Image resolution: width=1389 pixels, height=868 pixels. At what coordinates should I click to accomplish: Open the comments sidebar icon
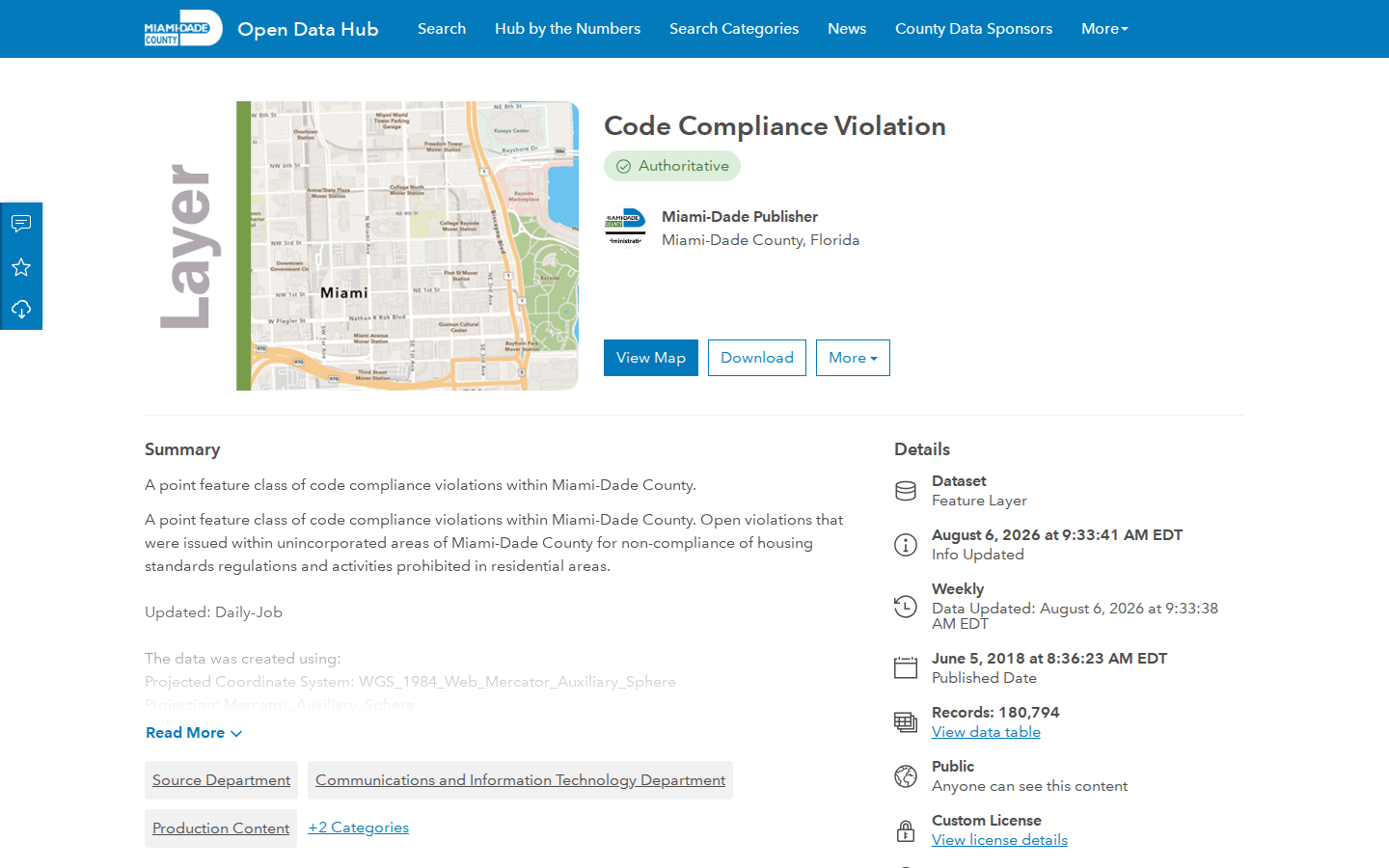(21, 224)
